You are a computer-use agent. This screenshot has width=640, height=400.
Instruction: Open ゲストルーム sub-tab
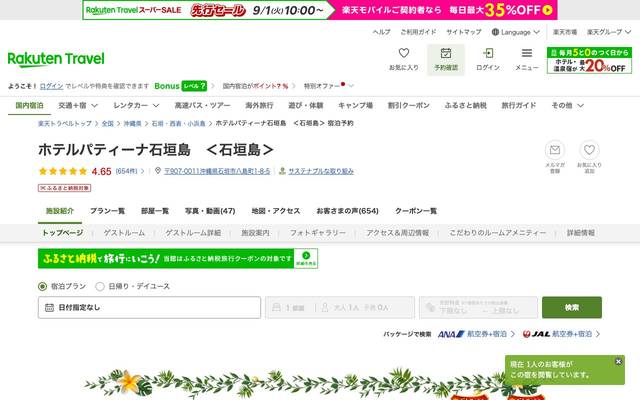click(x=124, y=233)
